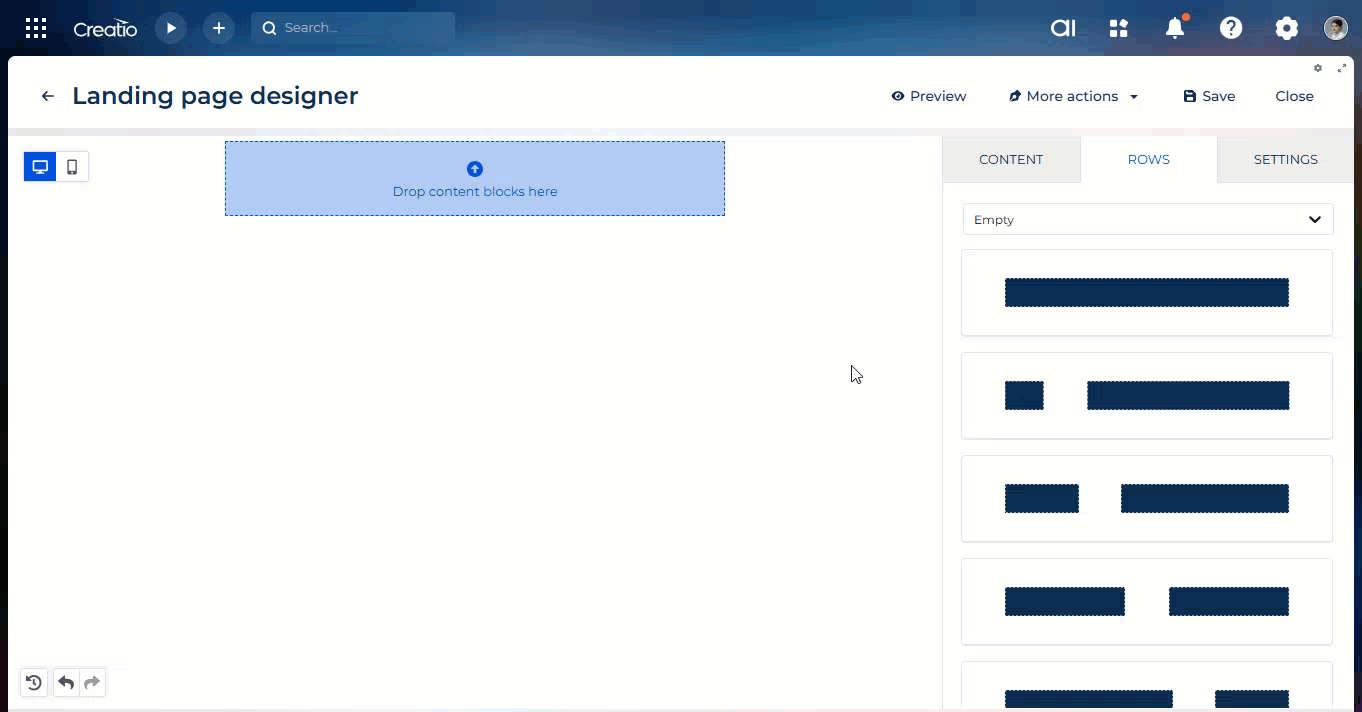Switch to the CONTENT tab
The height and width of the screenshot is (712, 1362).
(1011, 159)
